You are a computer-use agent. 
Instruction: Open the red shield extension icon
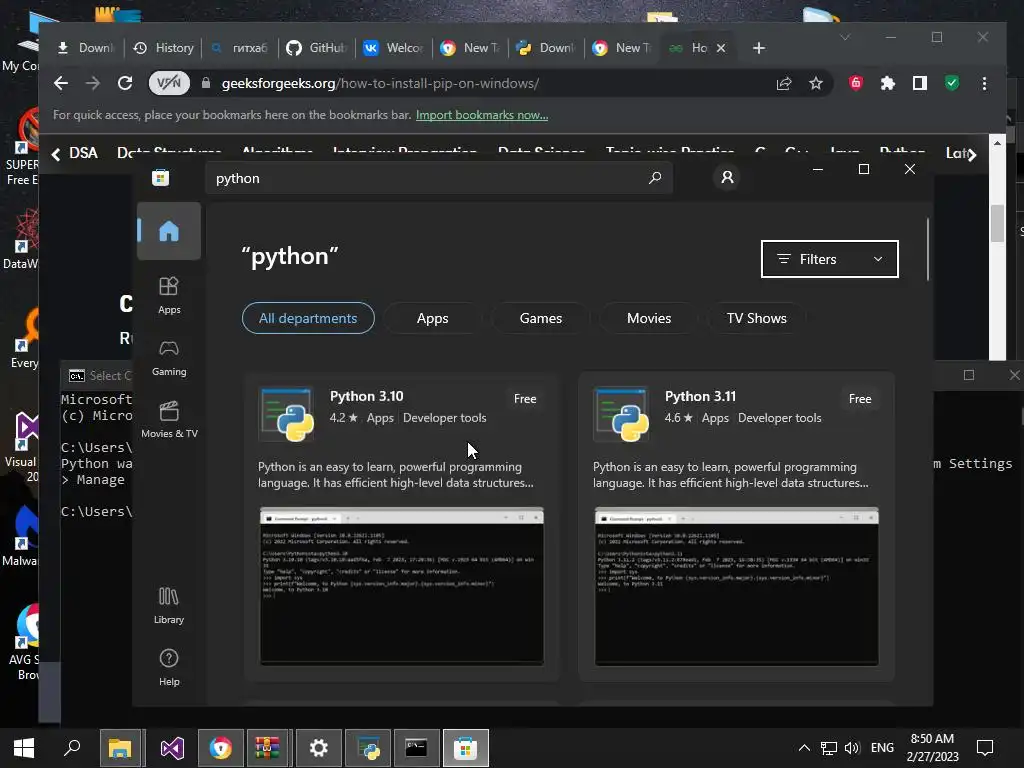pos(856,83)
